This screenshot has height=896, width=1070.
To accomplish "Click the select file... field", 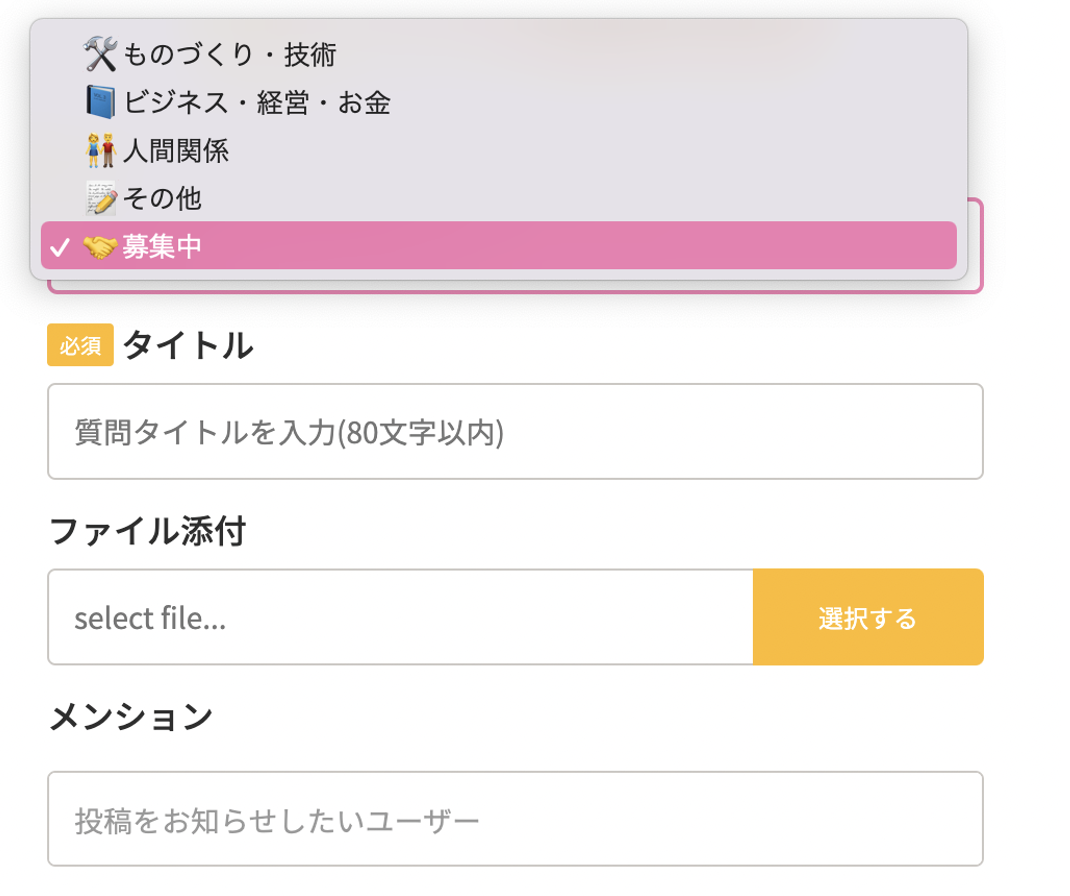I will pyautogui.click(x=400, y=617).
